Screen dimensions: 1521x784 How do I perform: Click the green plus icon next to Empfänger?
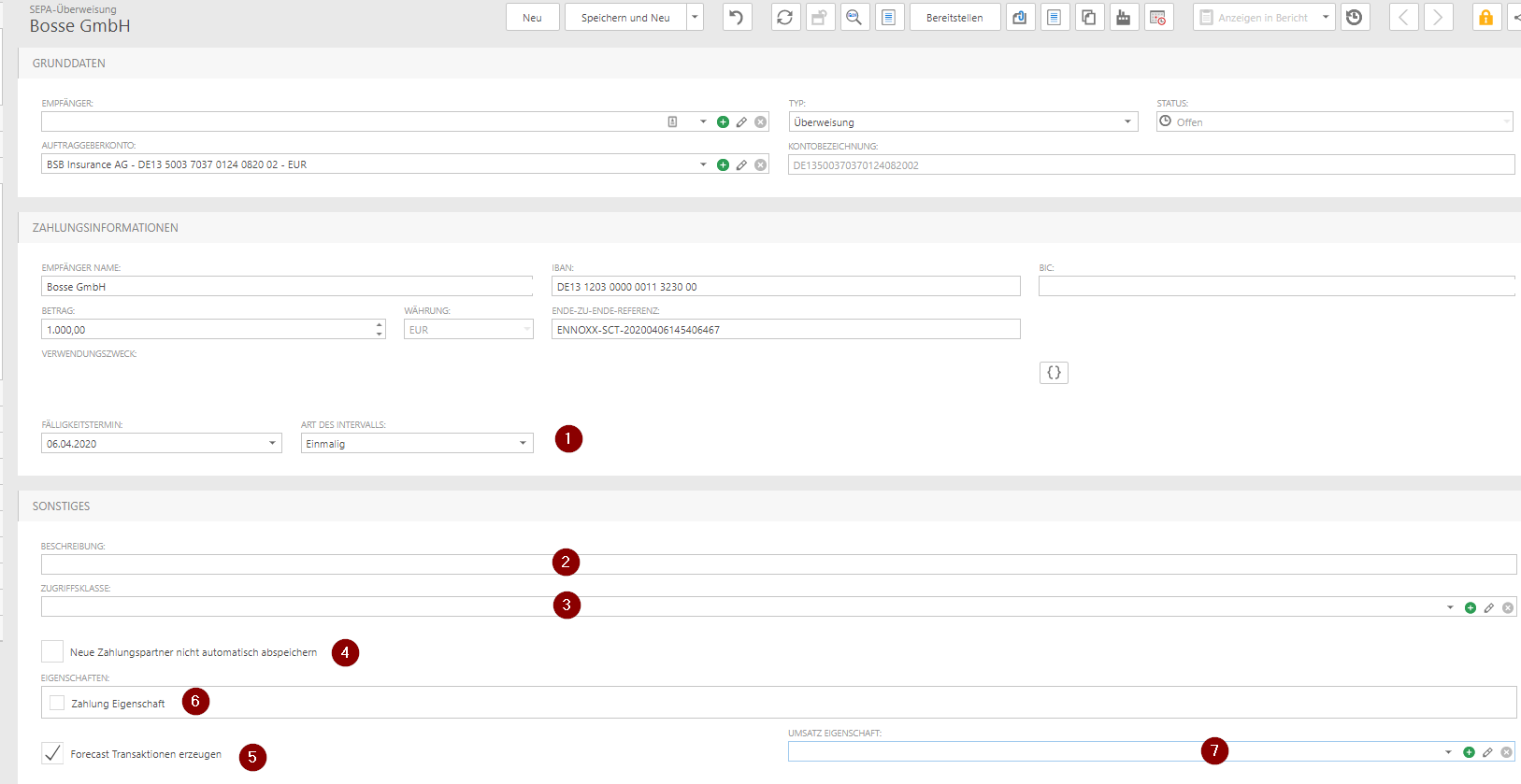(x=723, y=122)
